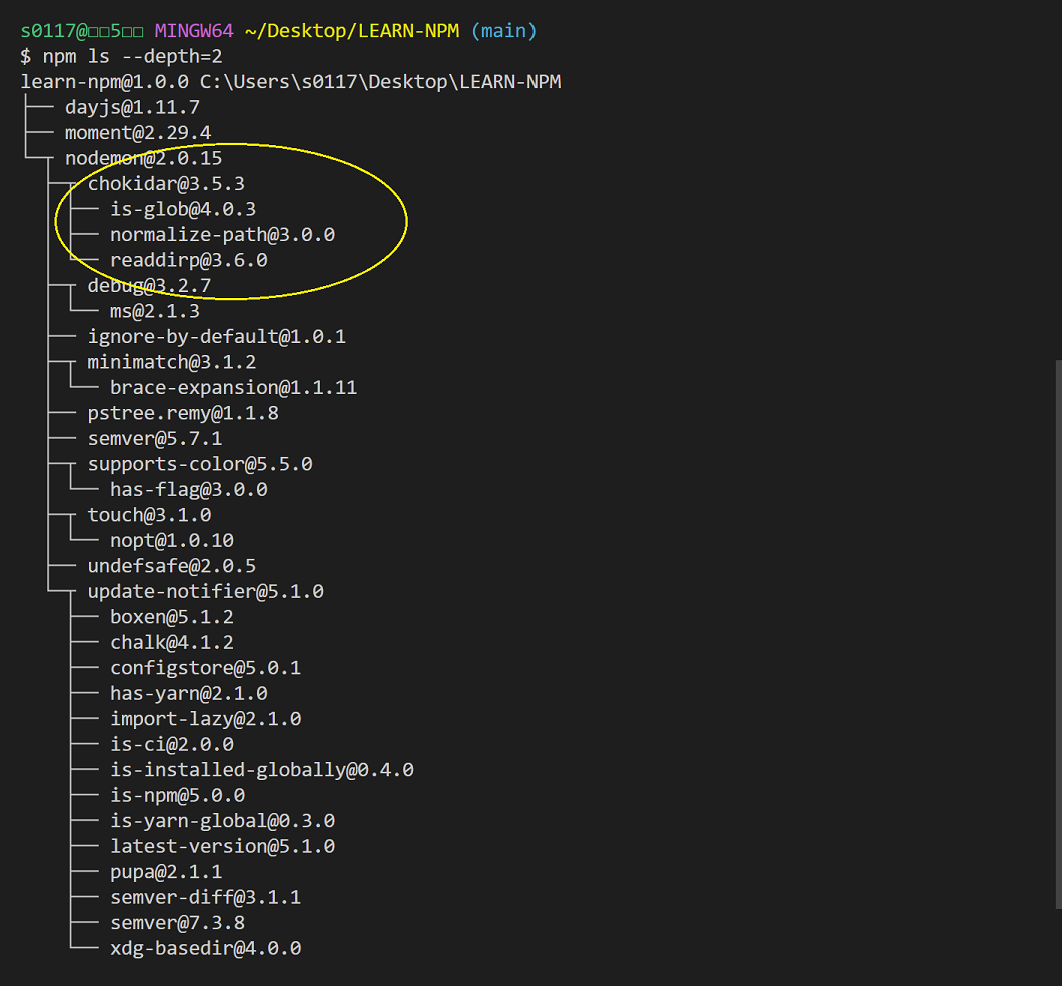
Task: Click the npm ls --depth=2 command
Action: point(132,56)
